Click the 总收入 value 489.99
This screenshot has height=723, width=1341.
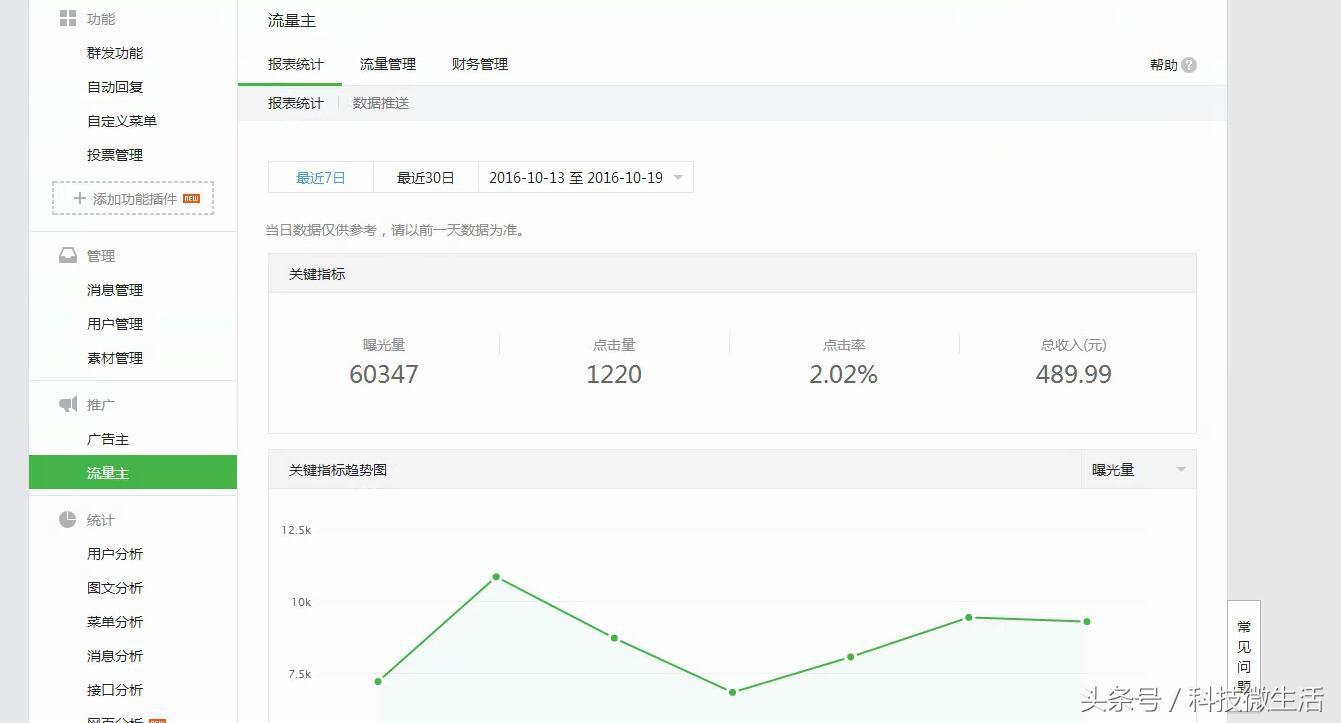pos(1074,374)
